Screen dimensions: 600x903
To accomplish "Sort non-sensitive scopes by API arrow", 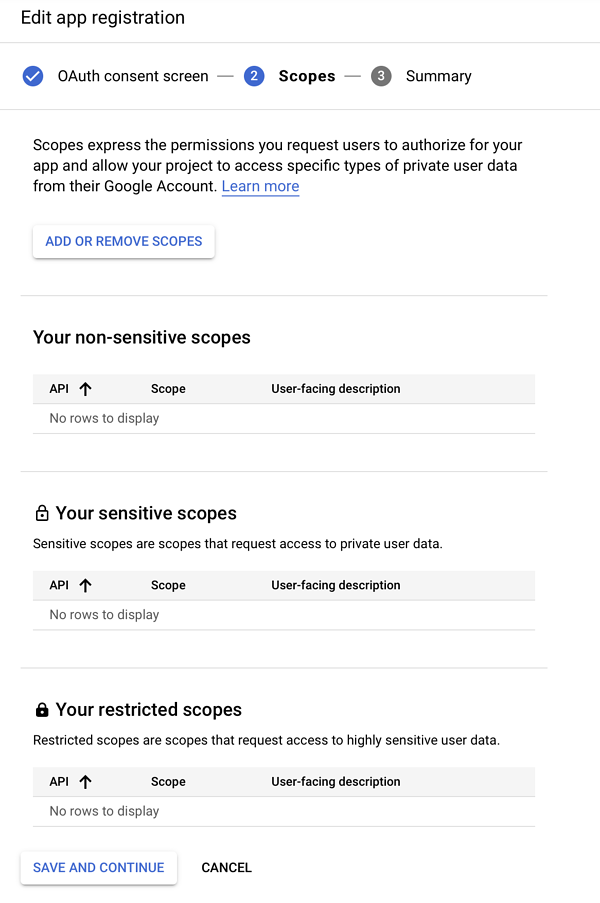I will click(85, 389).
